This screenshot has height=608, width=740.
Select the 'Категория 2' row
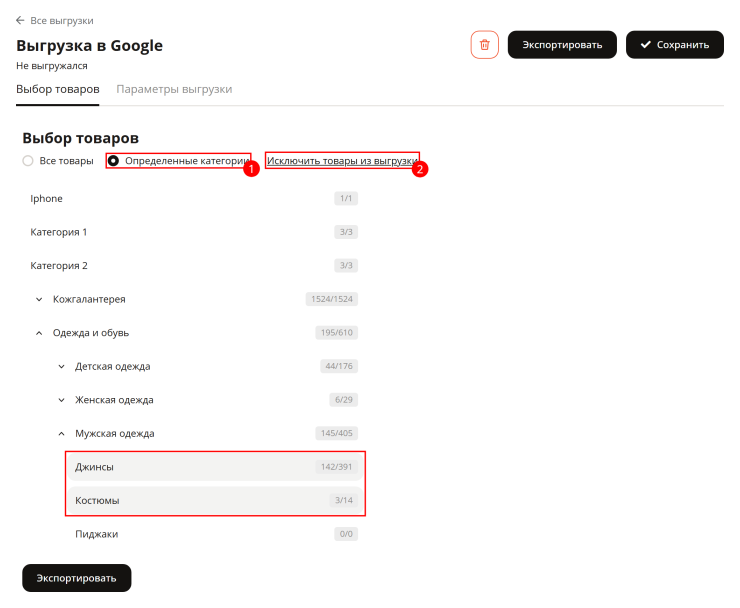[194, 265]
